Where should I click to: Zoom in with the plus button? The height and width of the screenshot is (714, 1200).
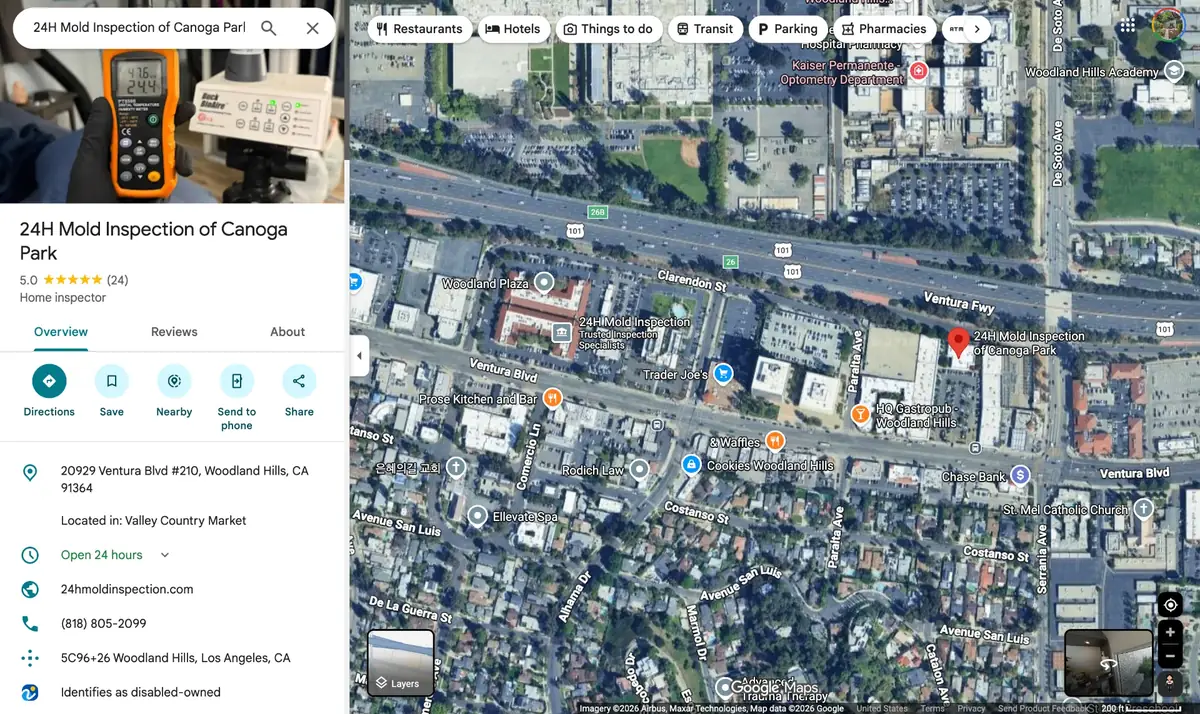click(1170, 633)
